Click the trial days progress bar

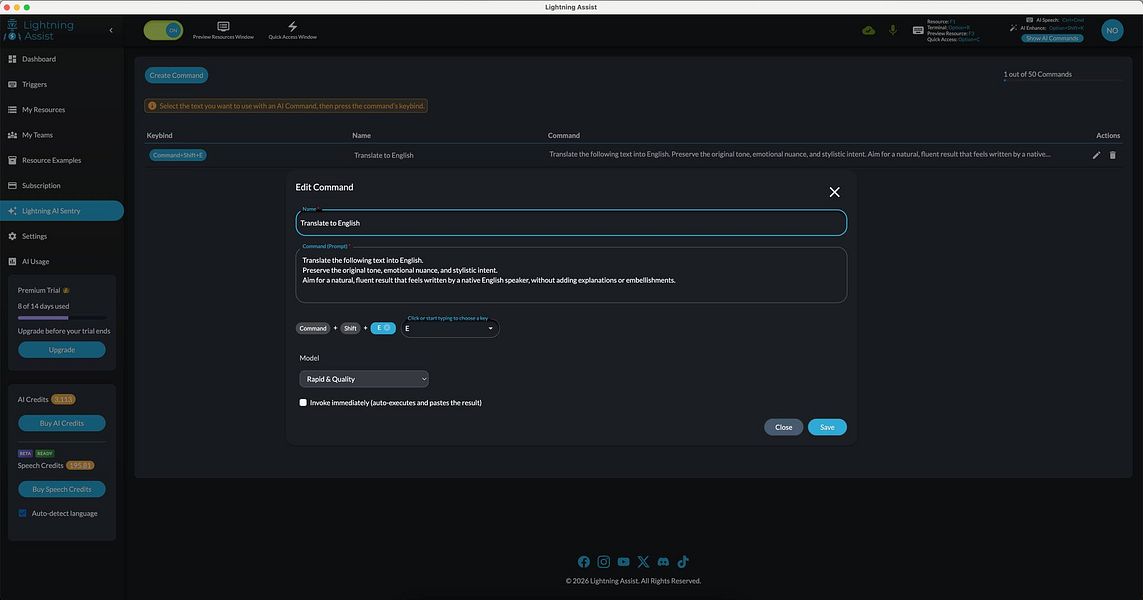tap(62, 318)
